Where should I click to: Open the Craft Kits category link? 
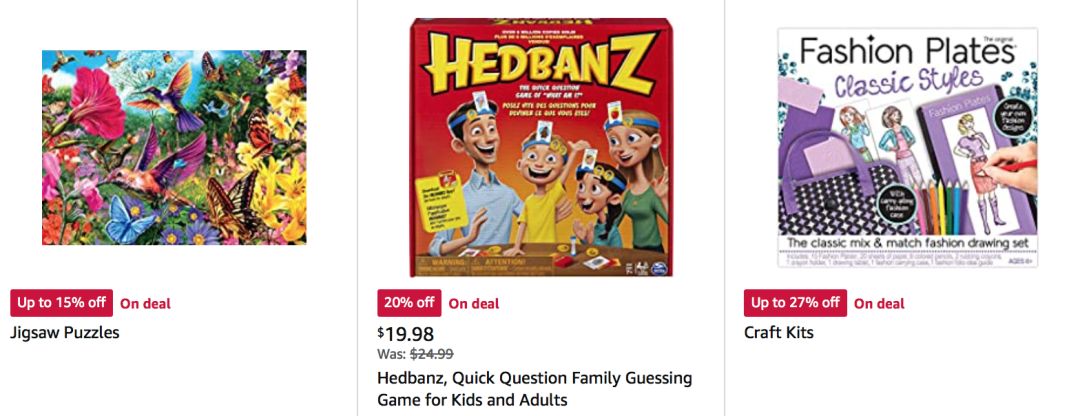(x=779, y=333)
